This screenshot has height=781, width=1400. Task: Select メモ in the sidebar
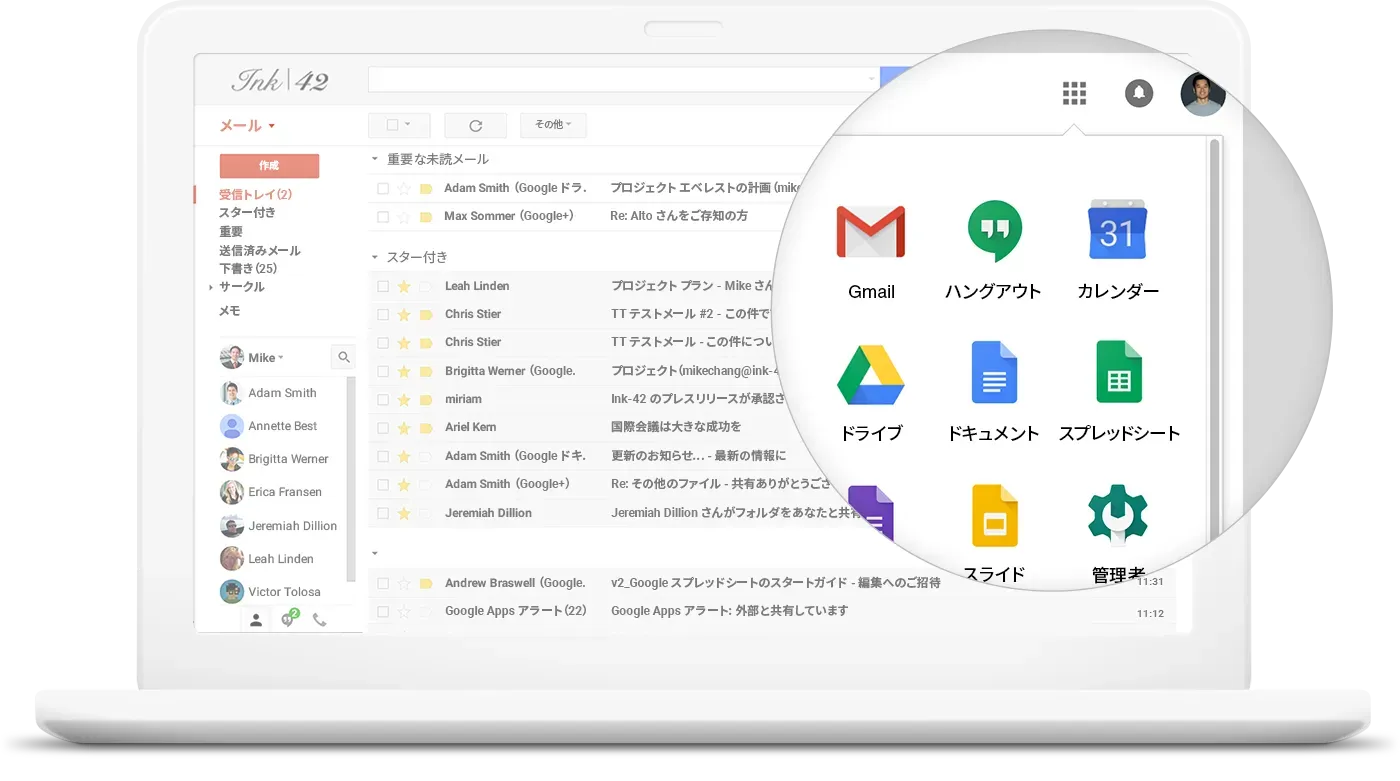[230, 311]
